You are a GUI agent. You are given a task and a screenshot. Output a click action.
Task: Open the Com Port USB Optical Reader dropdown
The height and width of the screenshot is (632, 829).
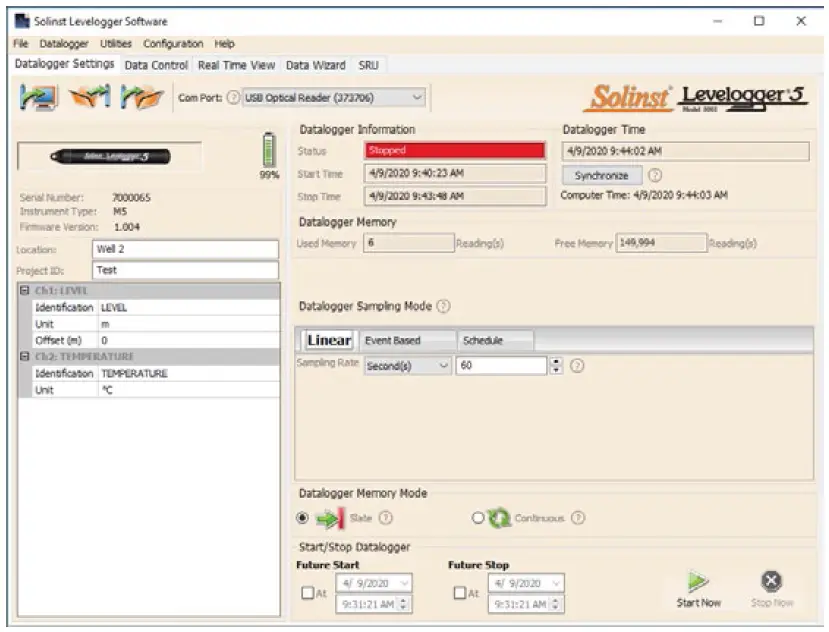tap(334, 98)
